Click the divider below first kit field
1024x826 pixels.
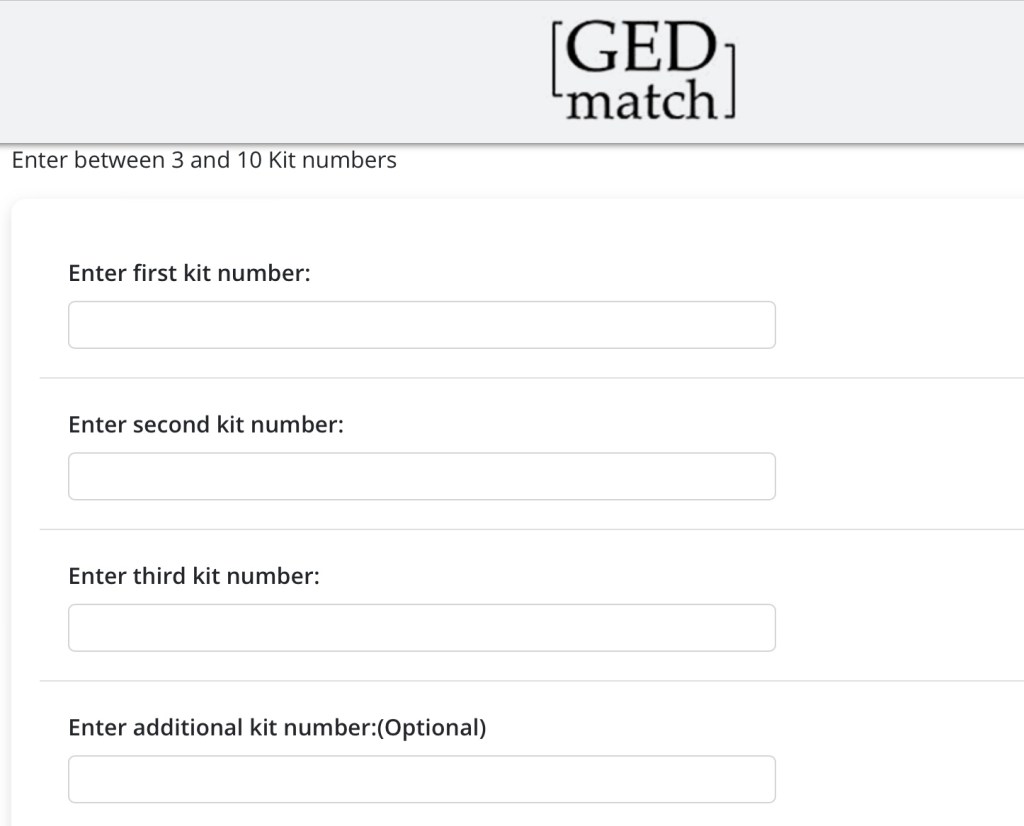coord(530,378)
